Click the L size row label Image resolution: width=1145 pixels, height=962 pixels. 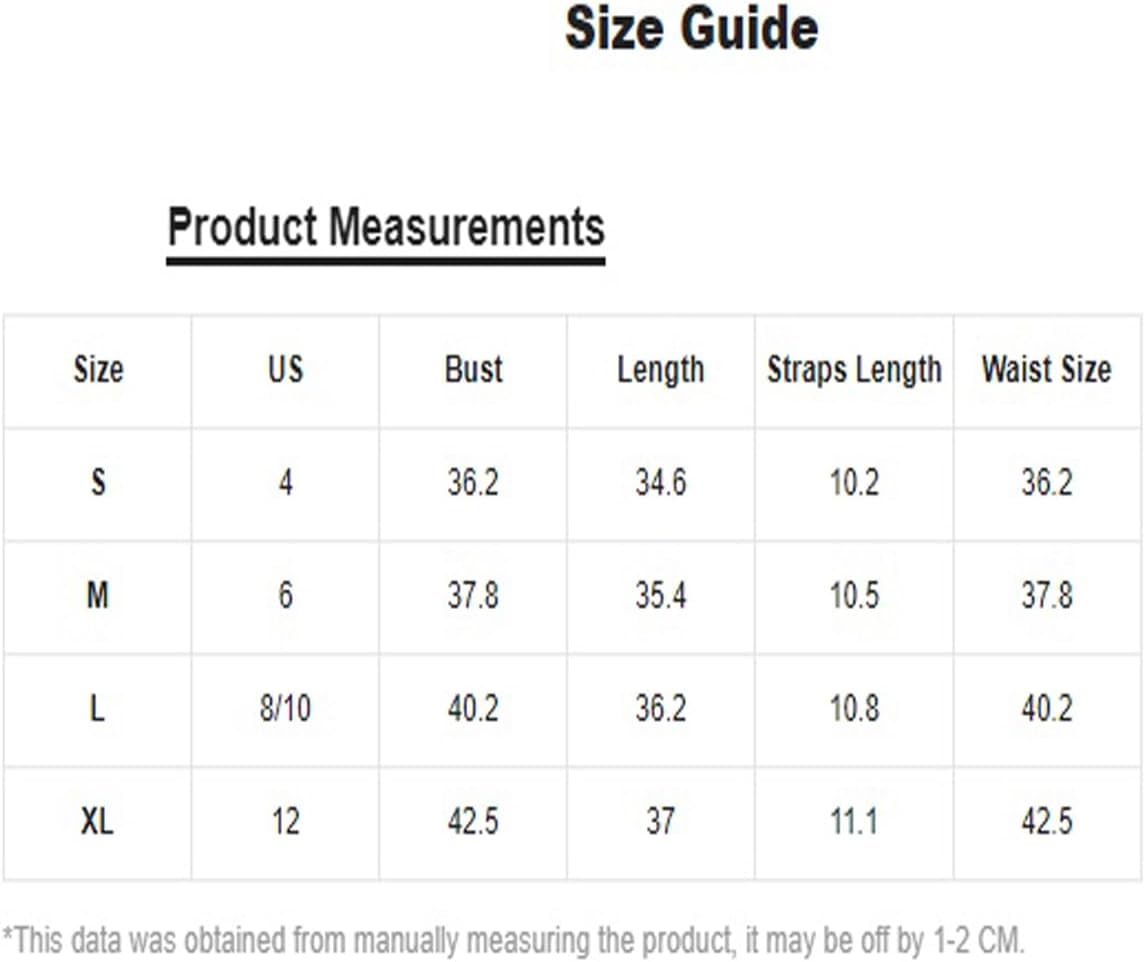coord(96,708)
